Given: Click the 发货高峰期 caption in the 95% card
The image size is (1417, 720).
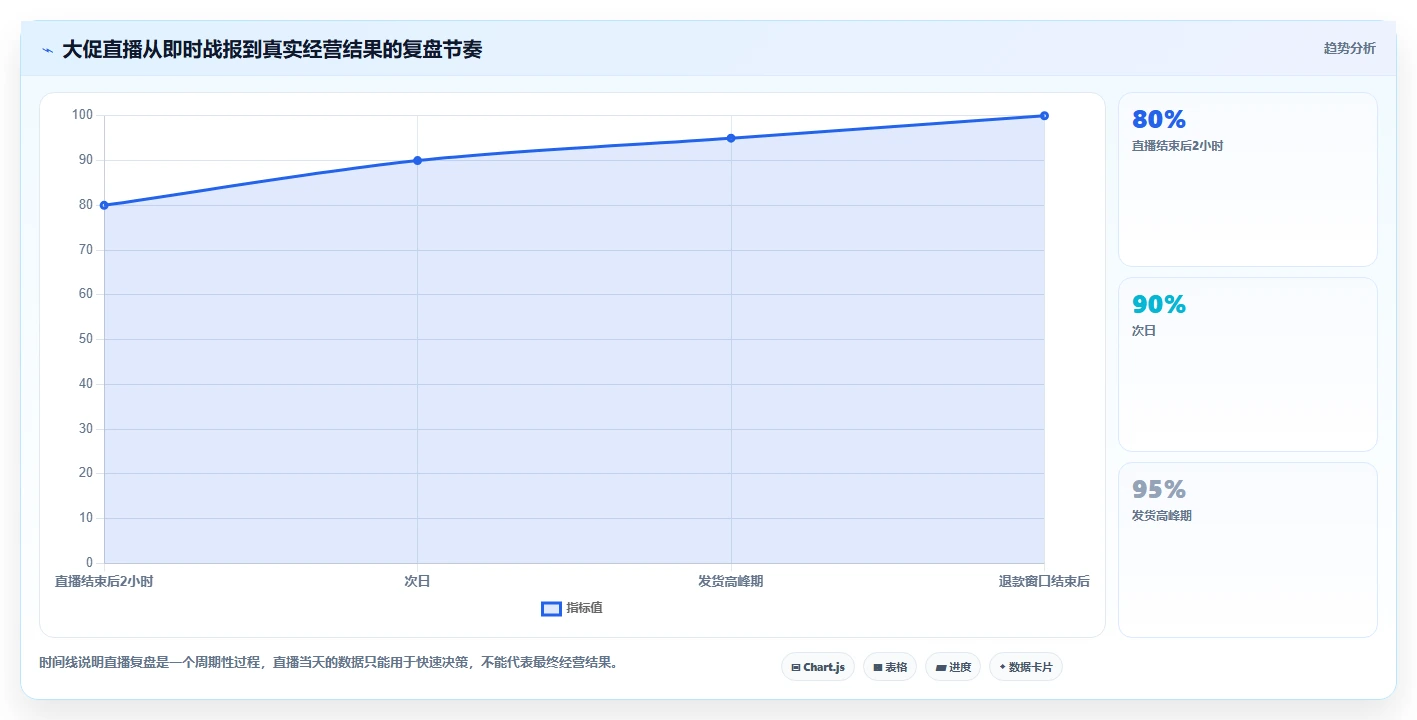Looking at the screenshot, I should [x=1162, y=516].
